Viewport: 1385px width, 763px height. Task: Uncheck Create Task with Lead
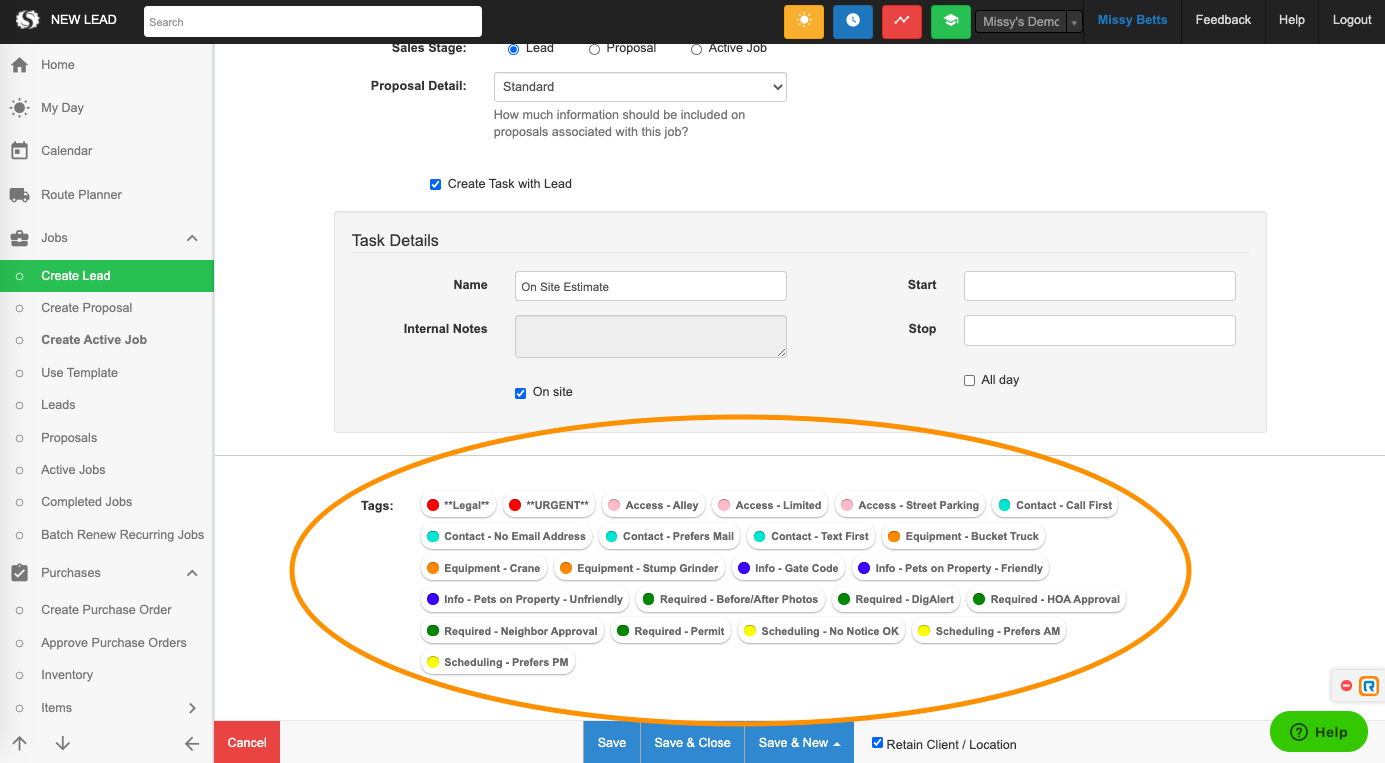[435, 184]
